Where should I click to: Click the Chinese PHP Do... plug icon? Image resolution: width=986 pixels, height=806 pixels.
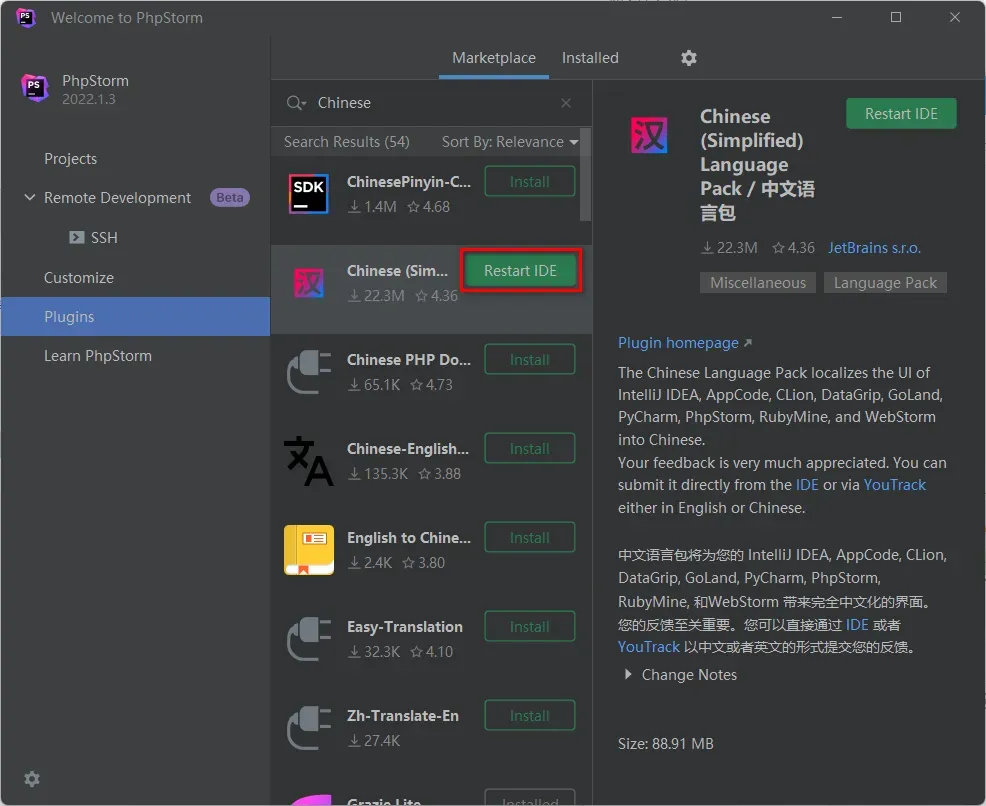coord(309,372)
